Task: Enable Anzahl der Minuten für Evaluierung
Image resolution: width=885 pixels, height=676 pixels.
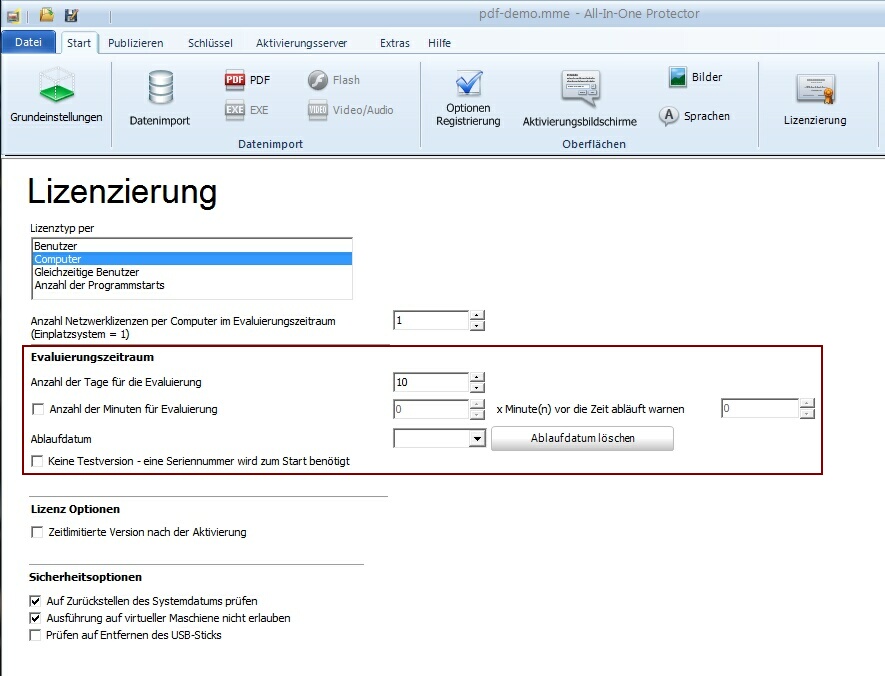Action: pyautogui.click(x=39, y=409)
